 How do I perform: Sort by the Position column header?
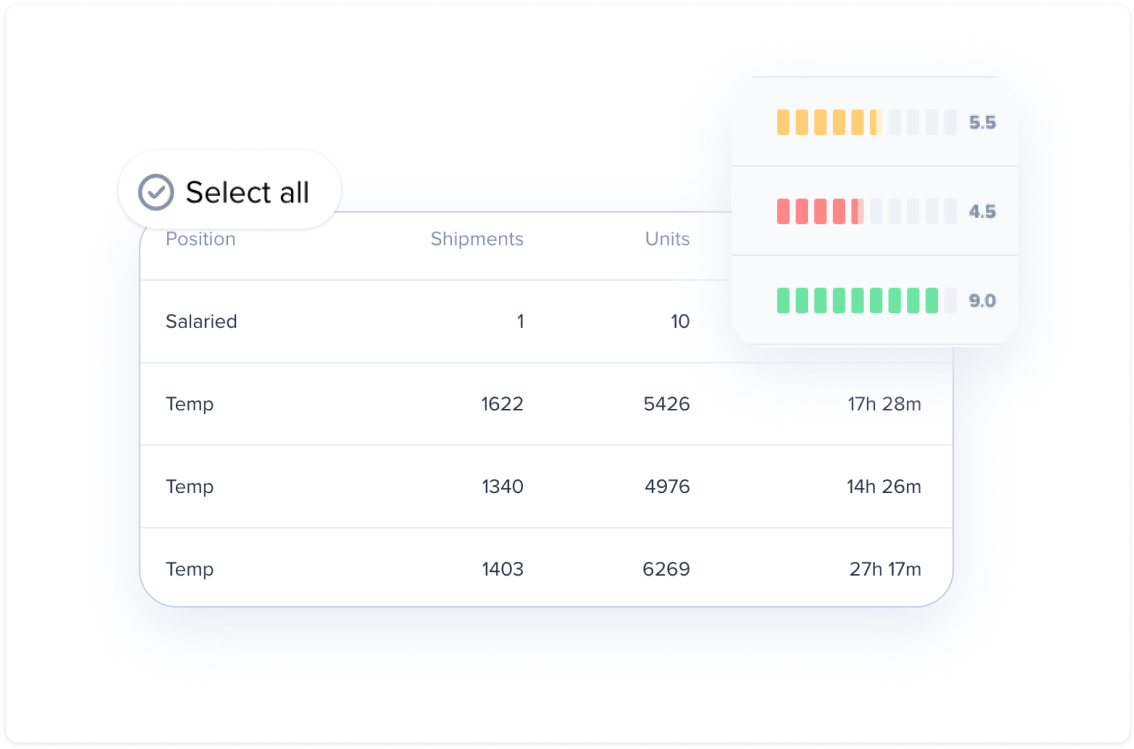click(x=200, y=239)
